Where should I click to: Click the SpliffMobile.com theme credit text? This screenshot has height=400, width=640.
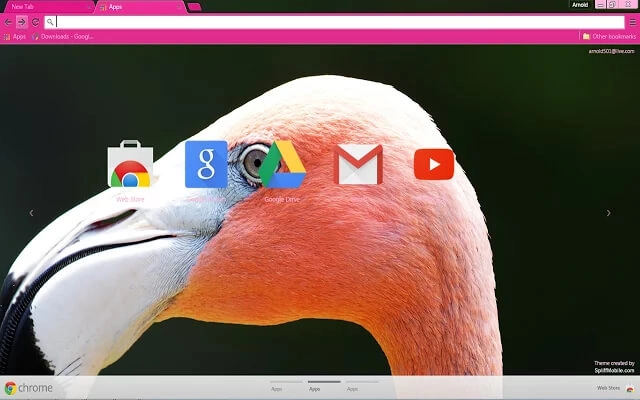[614, 371]
